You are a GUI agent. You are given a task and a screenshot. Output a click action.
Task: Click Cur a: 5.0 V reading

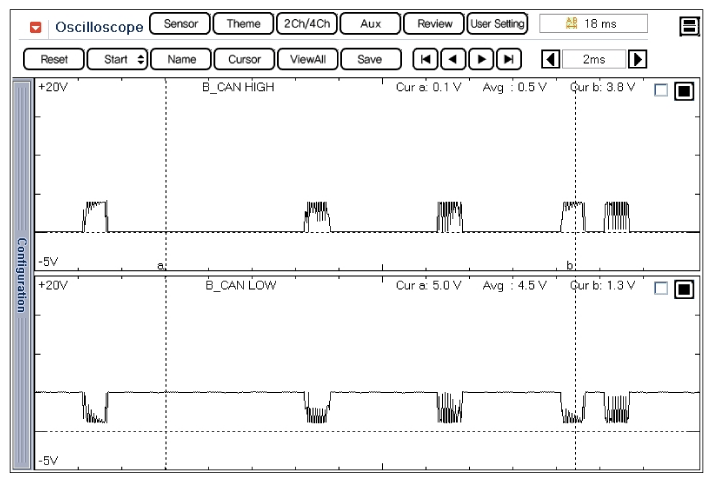(x=428, y=286)
